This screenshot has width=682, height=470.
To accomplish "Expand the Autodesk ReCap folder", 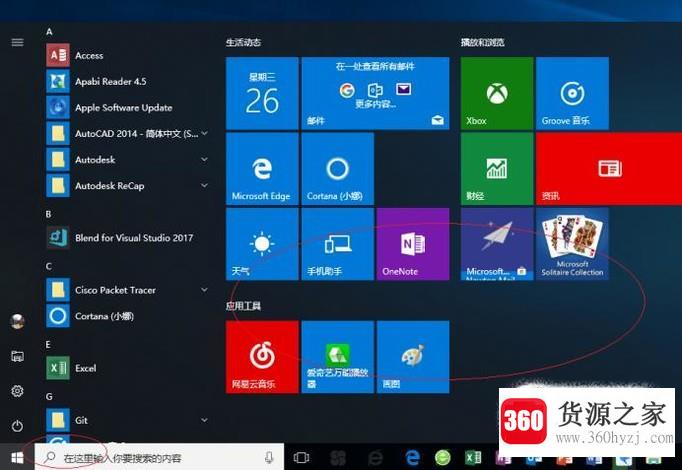I will (x=204, y=186).
